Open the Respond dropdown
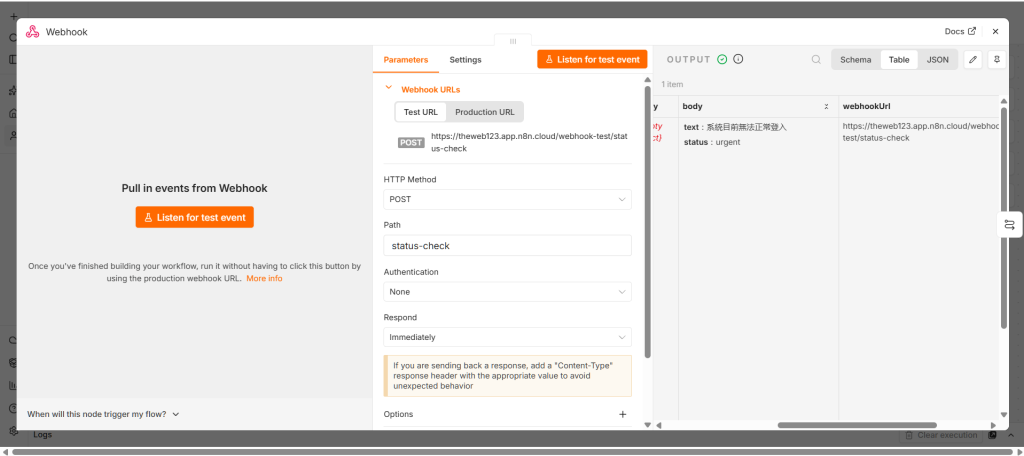 [x=507, y=337]
